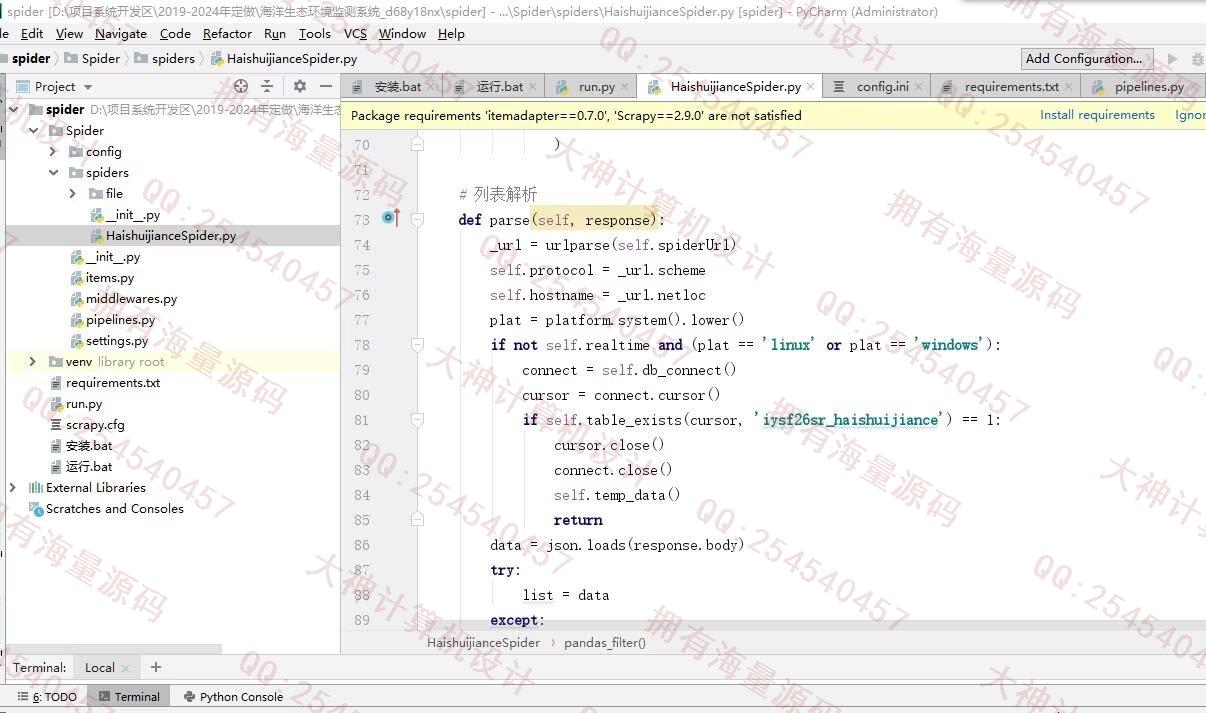Open the View menu
Screen dimensions: 1206x713
point(69,33)
